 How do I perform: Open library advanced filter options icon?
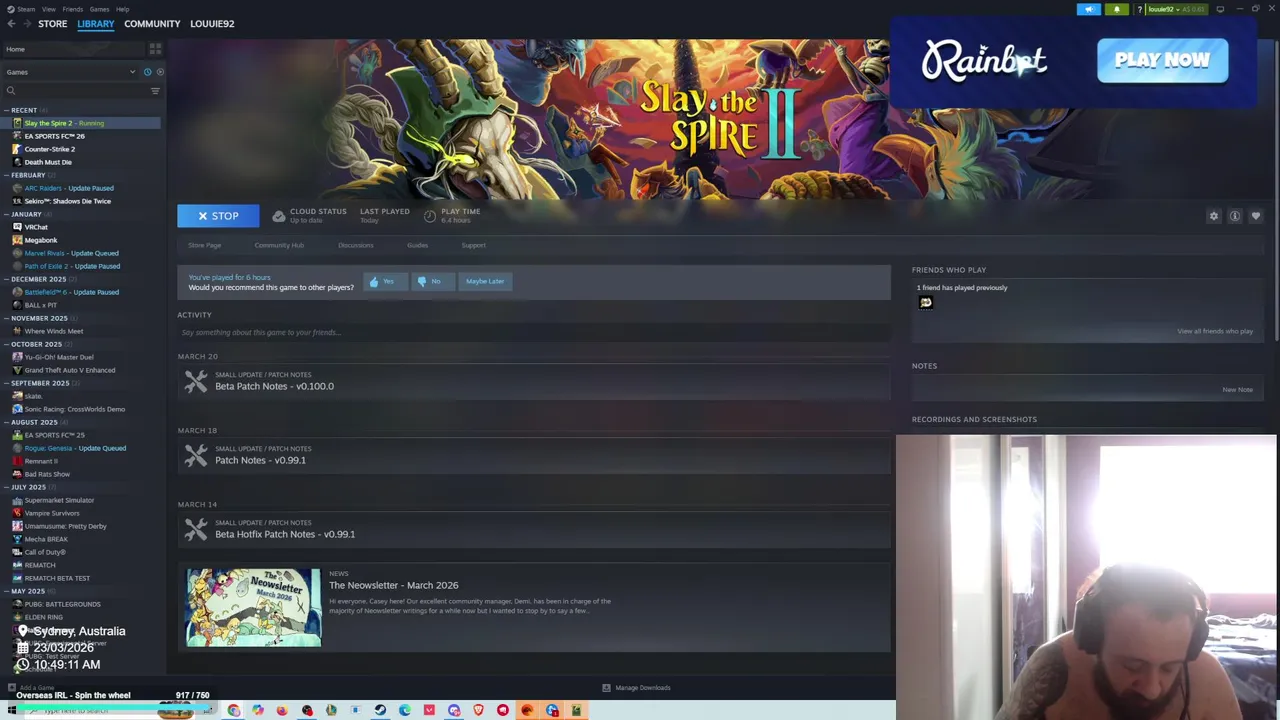[155, 91]
